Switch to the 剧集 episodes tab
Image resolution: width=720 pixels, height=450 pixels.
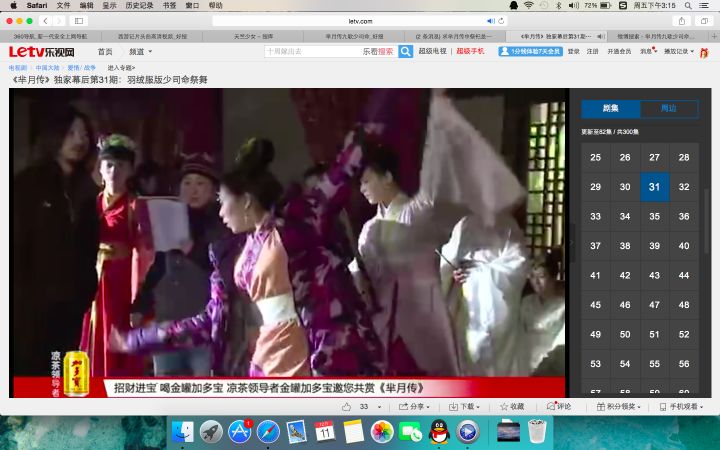point(610,108)
